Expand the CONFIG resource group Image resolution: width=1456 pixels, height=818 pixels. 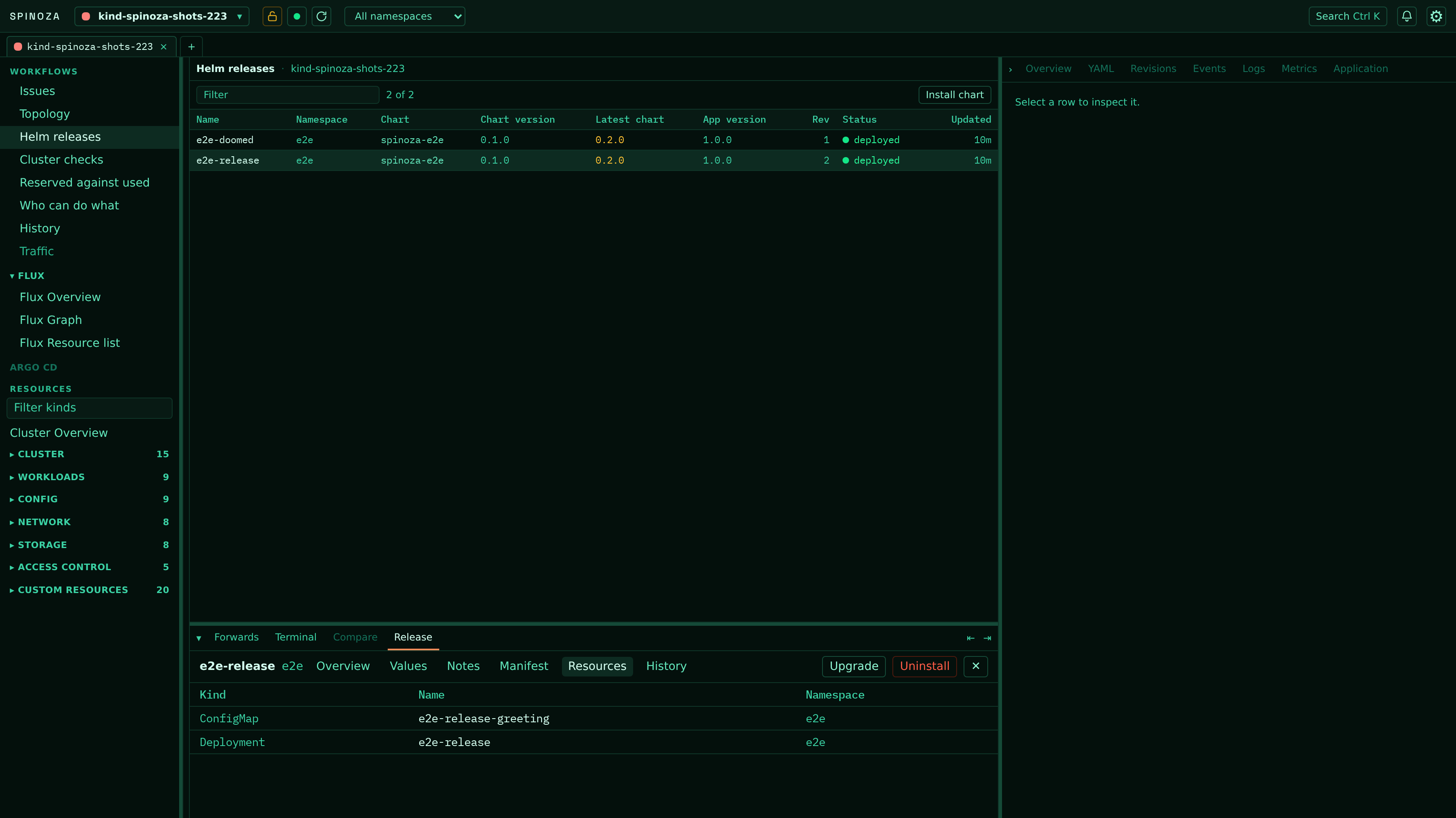[x=89, y=499]
